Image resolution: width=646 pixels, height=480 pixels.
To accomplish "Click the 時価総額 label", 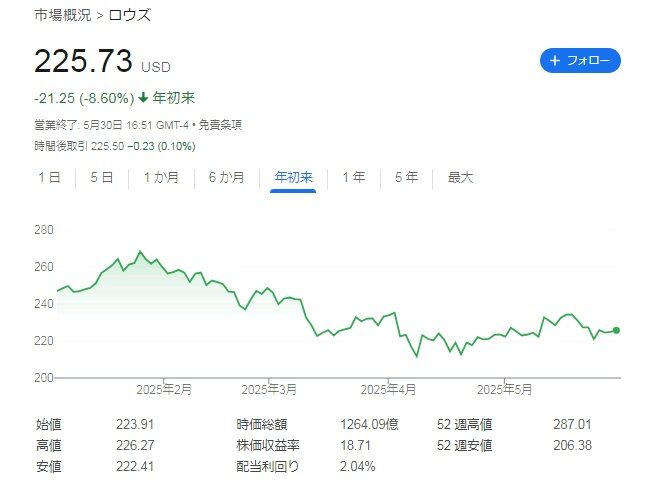I will pos(262,424).
